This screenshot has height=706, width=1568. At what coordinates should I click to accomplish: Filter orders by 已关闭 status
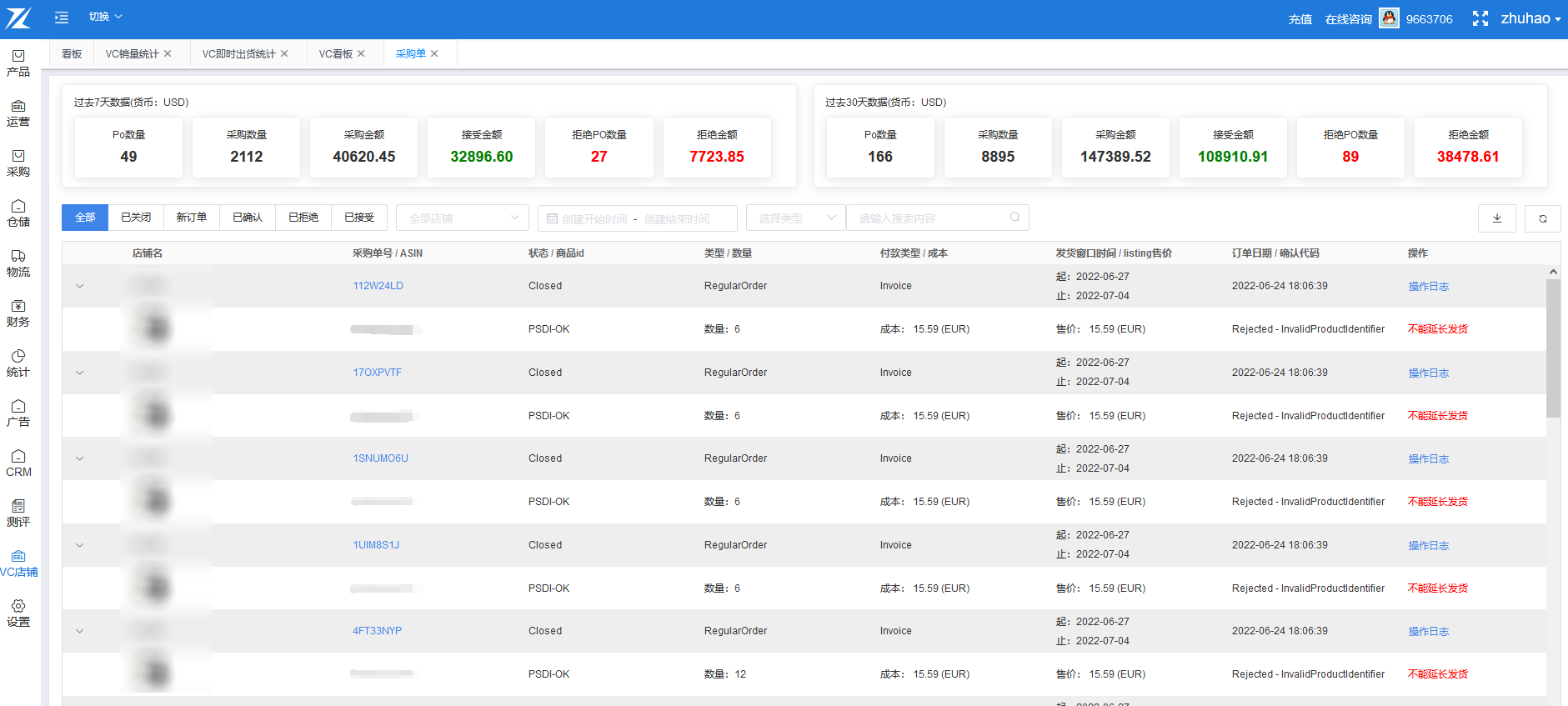[136, 218]
